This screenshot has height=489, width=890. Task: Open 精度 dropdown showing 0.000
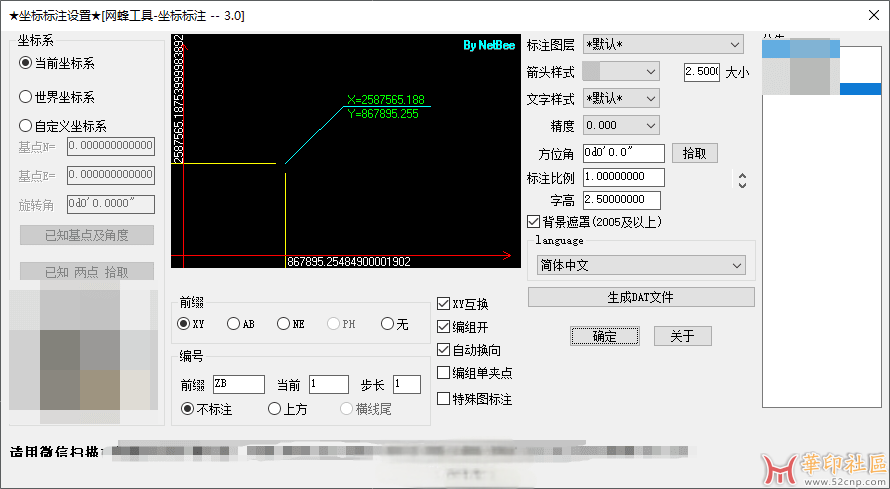point(621,125)
